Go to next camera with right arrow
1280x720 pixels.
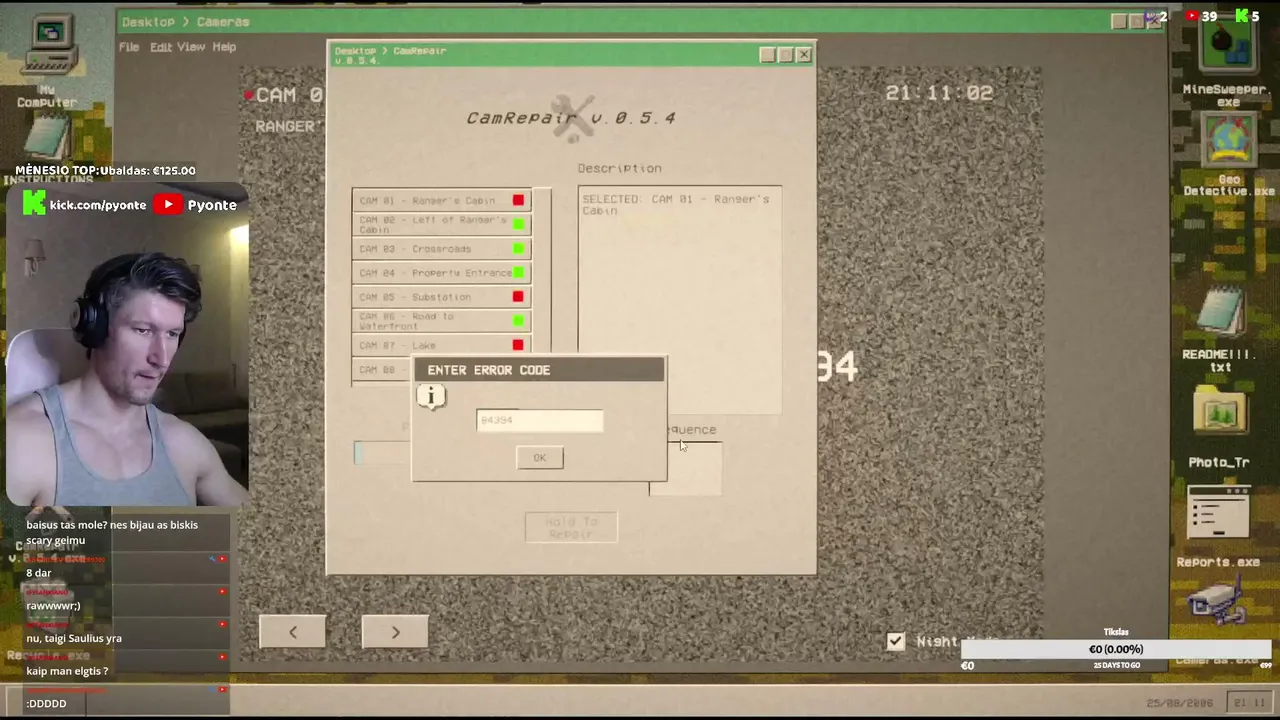(x=395, y=632)
